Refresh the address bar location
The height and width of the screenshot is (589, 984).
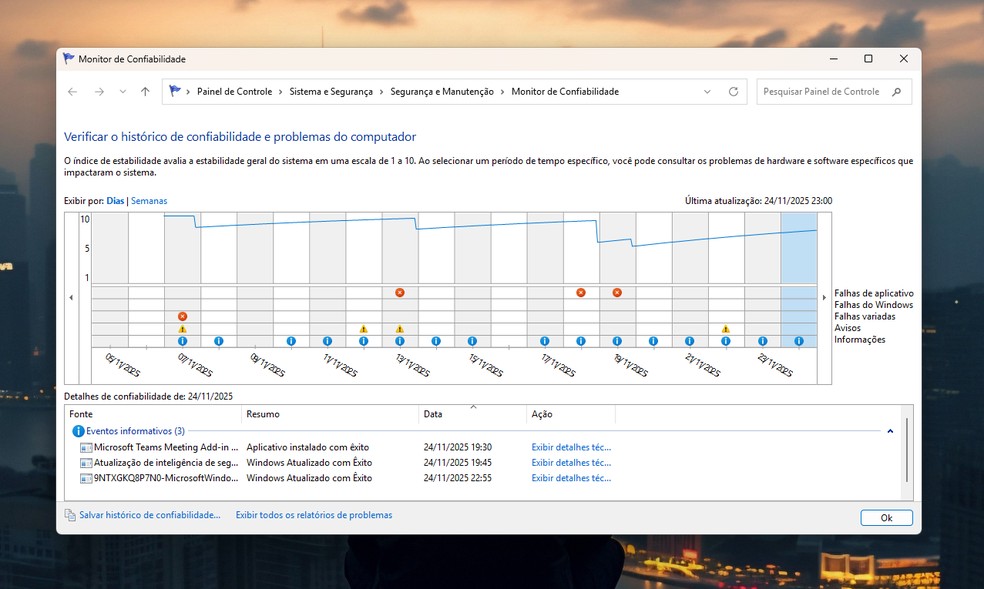733,92
